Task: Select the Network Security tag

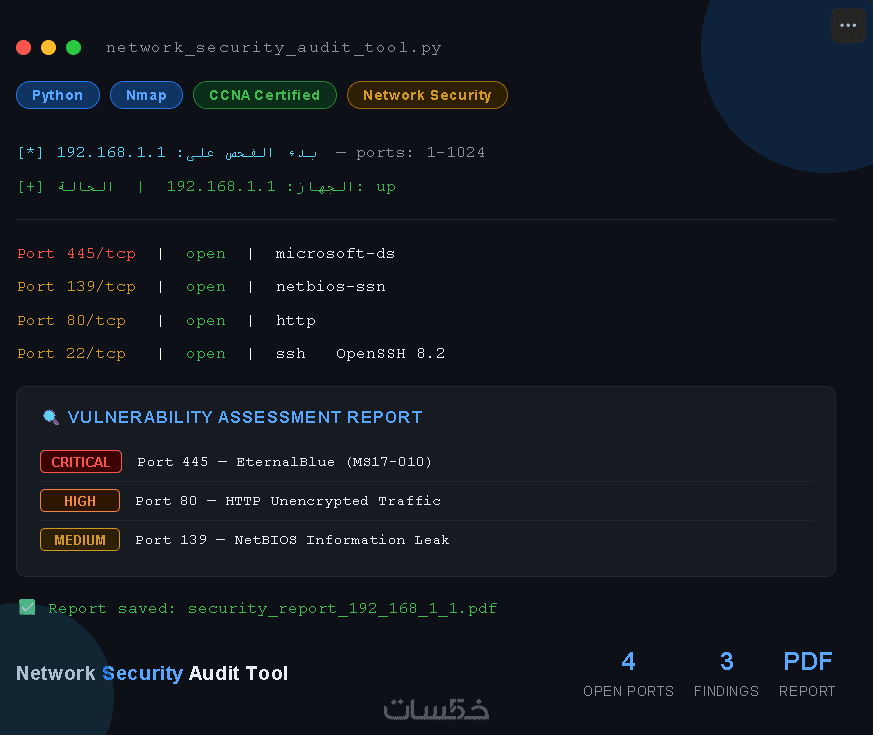Action: click(x=427, y=95)
